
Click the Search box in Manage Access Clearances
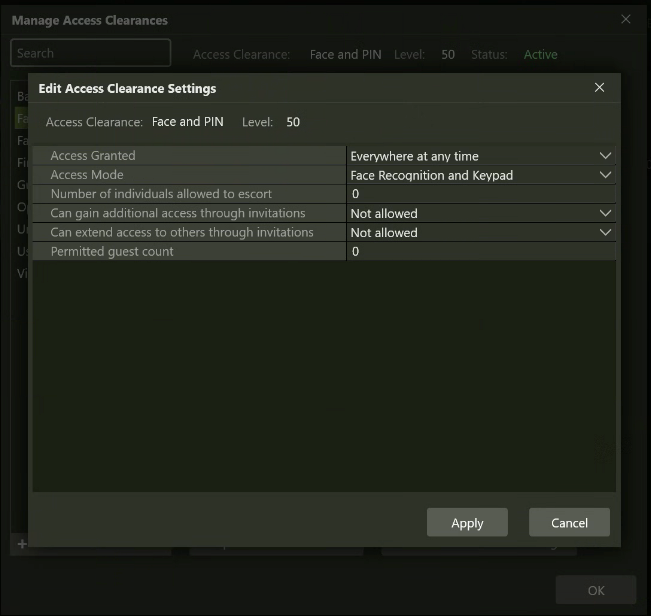[x=90, y=53]
